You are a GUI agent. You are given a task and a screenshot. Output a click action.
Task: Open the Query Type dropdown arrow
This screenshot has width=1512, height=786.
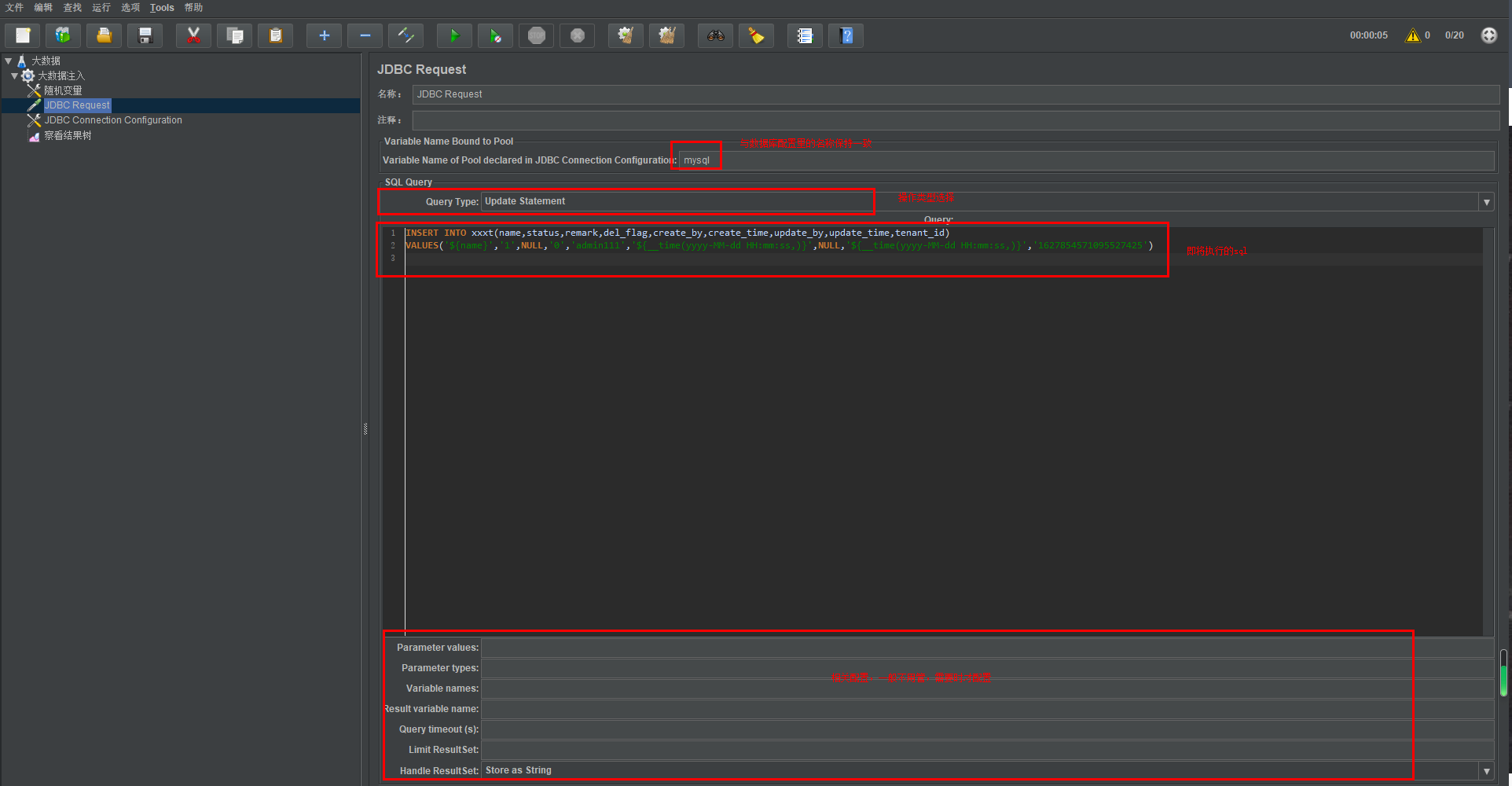pyautogui.click(x=1486, y=202)
